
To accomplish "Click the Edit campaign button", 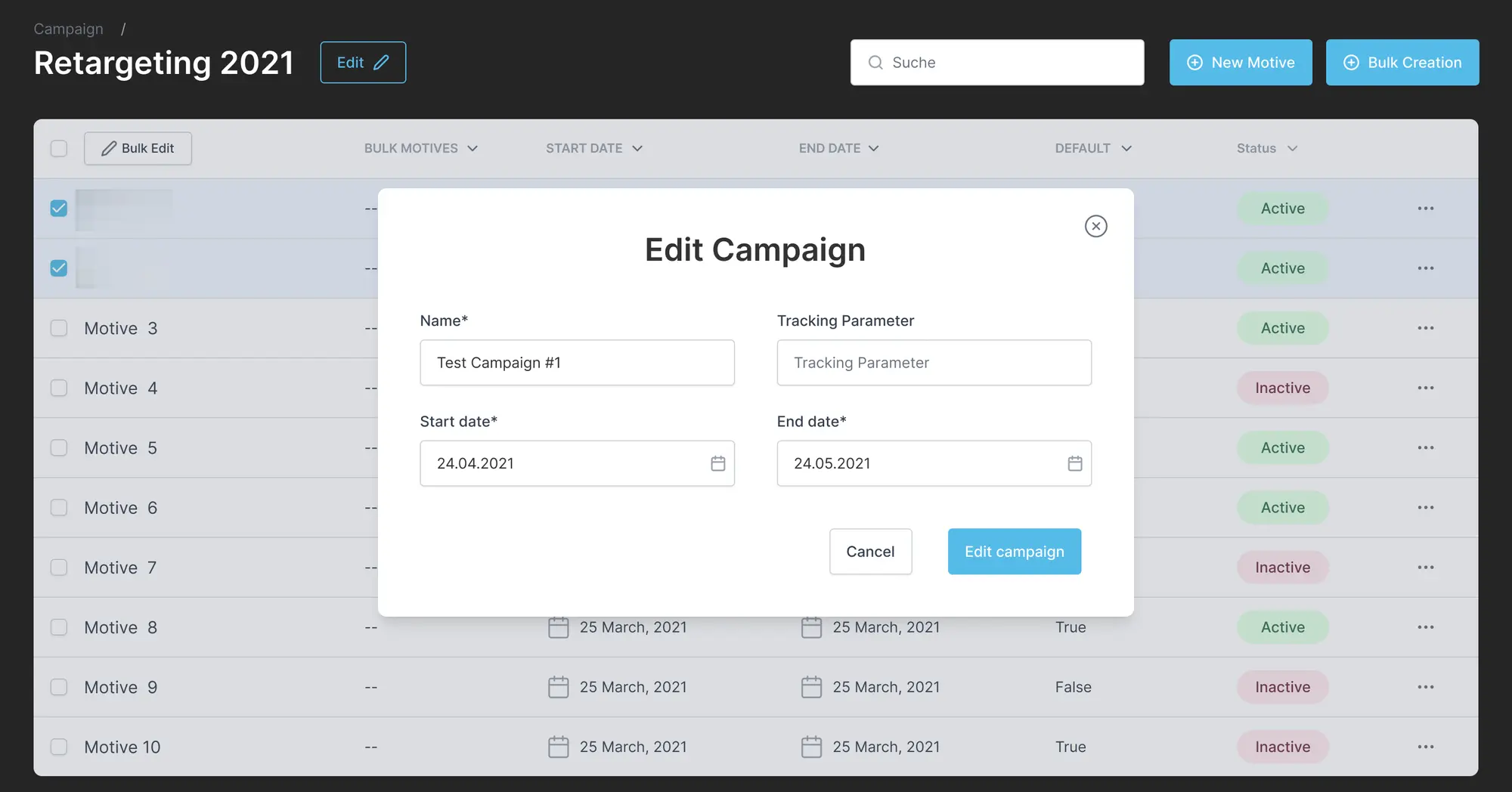I will (x=1014, y=551).
